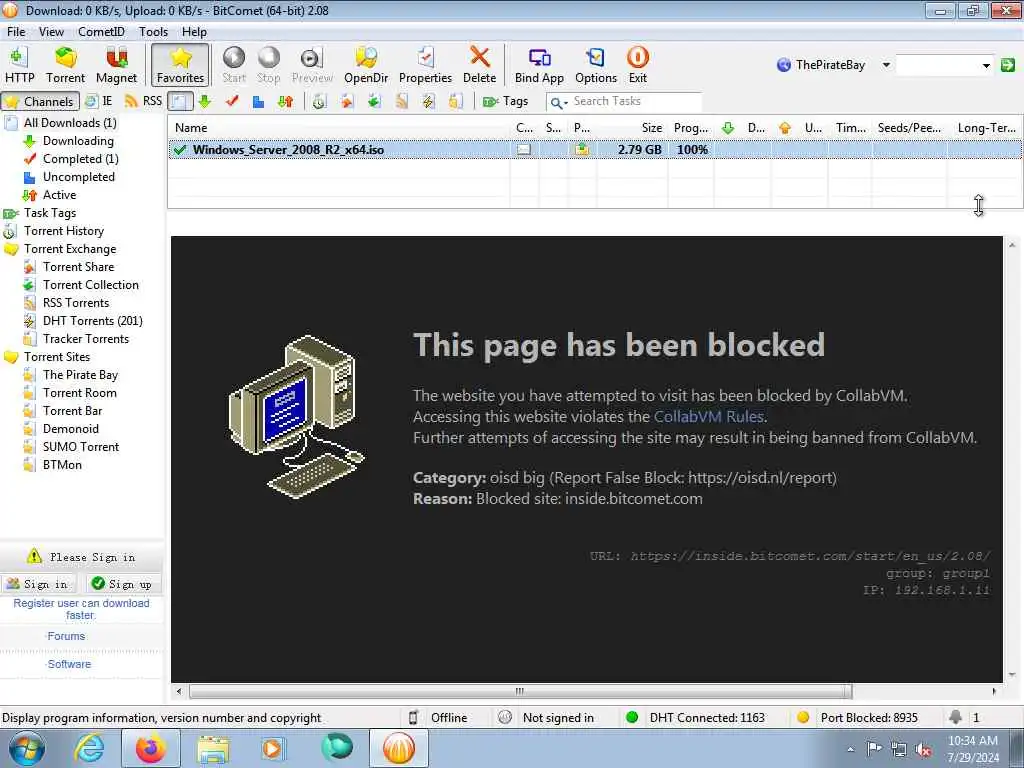Open the Tools menu
The width and height of the screenshot is (1024, 768).
153,31
